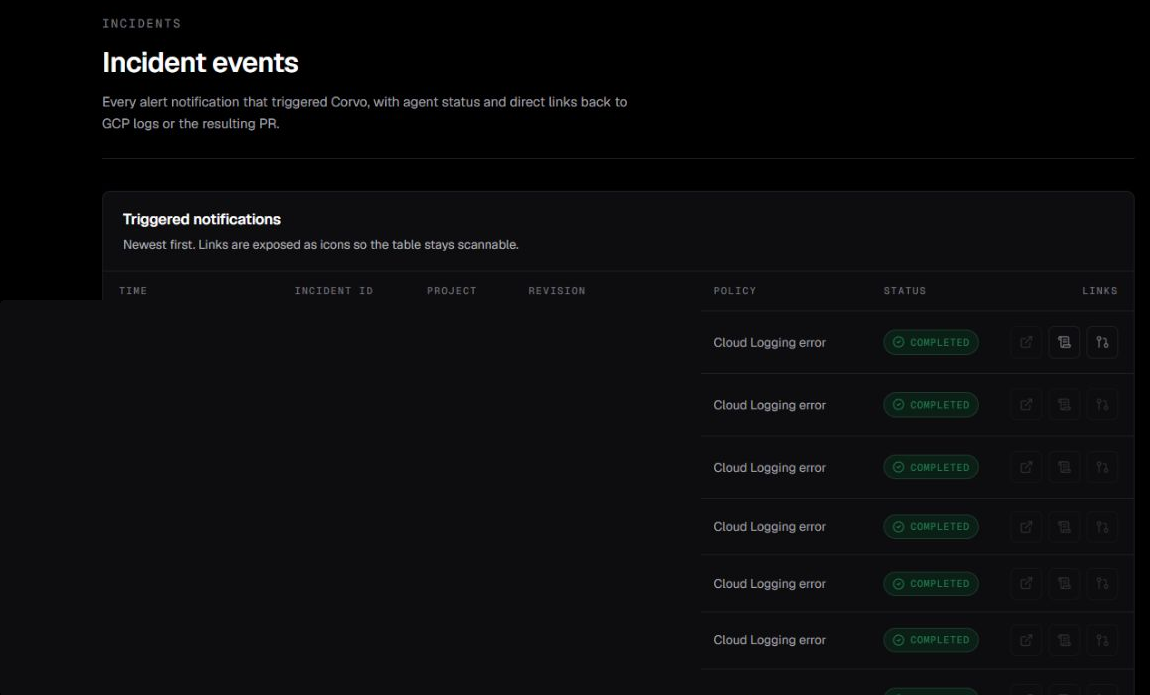The image size is (1150, 695).
Task: Click the INCIDENT ID column header
Action: coord(334,291)
